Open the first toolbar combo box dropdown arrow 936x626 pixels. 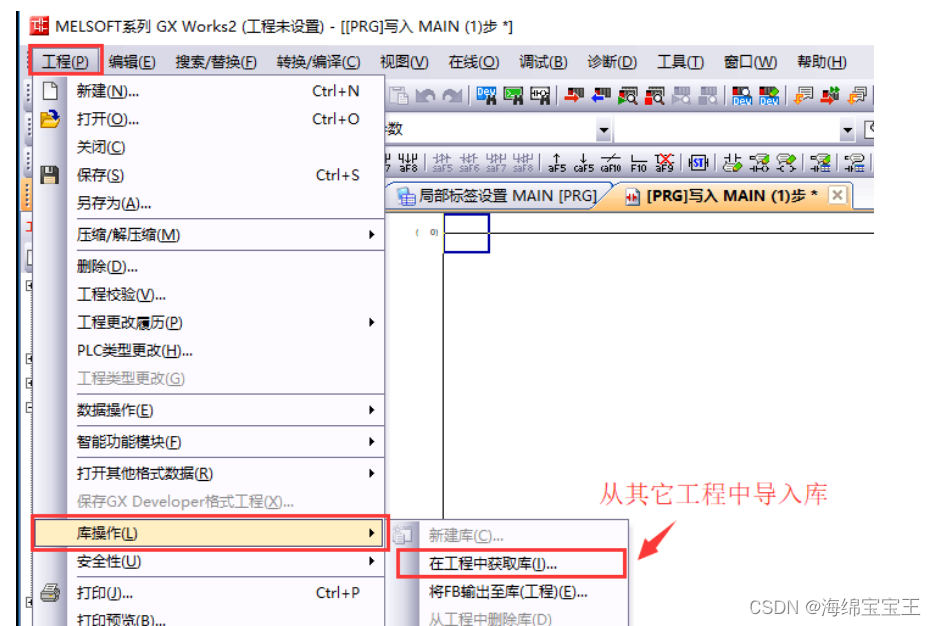click(x=604, y=129)
